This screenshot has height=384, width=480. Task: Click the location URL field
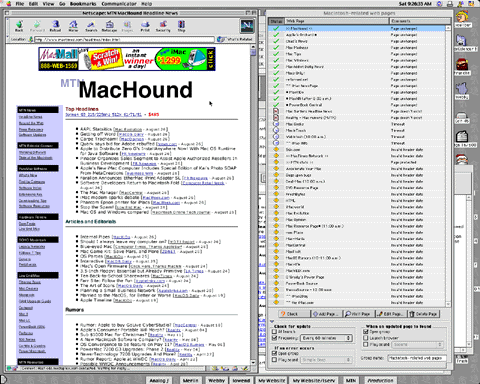pyautogui.click(x=124, y=39)
